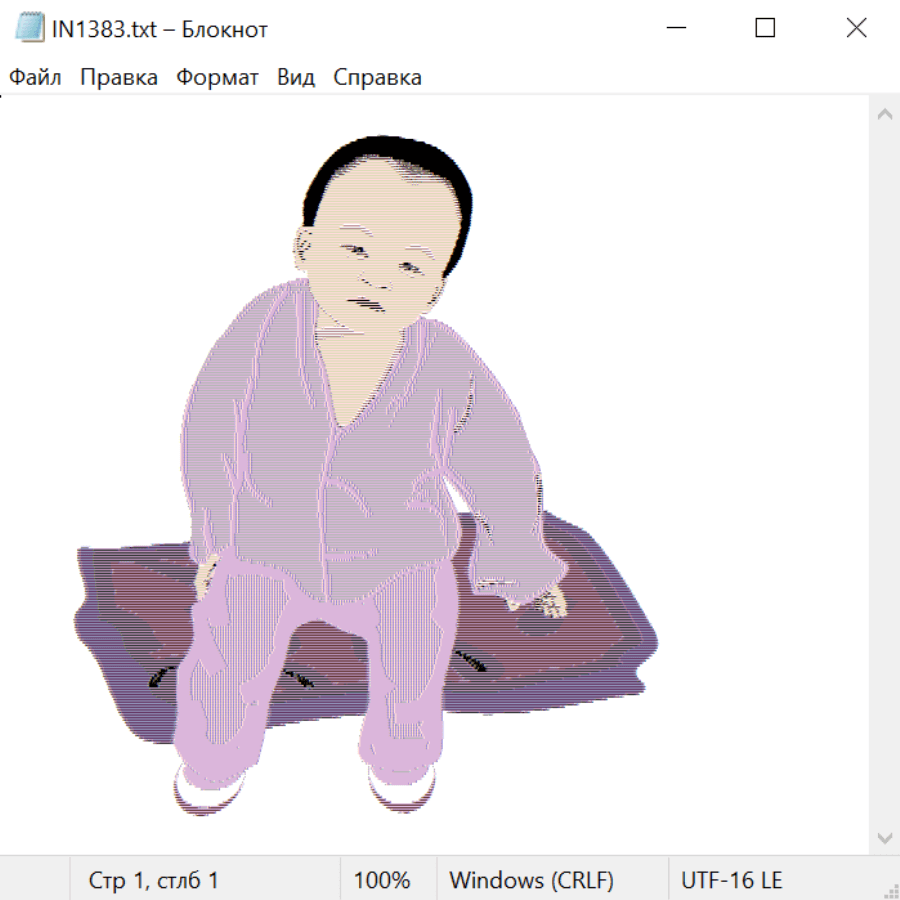Place cursor on the baby's black hair
The image size is (900, 900).
[390, 151]
